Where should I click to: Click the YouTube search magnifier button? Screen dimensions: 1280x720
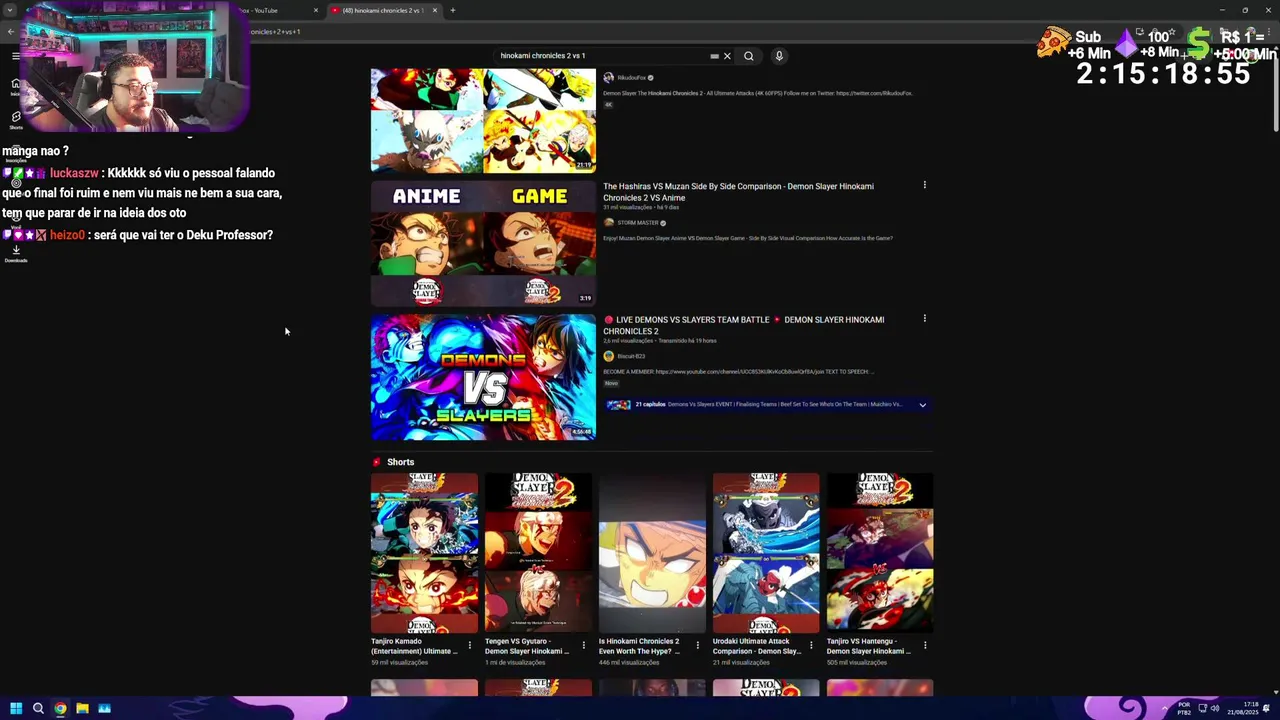tap(748, 56)
